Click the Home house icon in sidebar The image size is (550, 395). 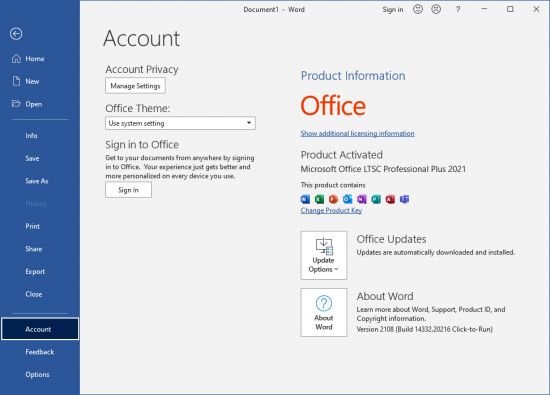(16, 59)
